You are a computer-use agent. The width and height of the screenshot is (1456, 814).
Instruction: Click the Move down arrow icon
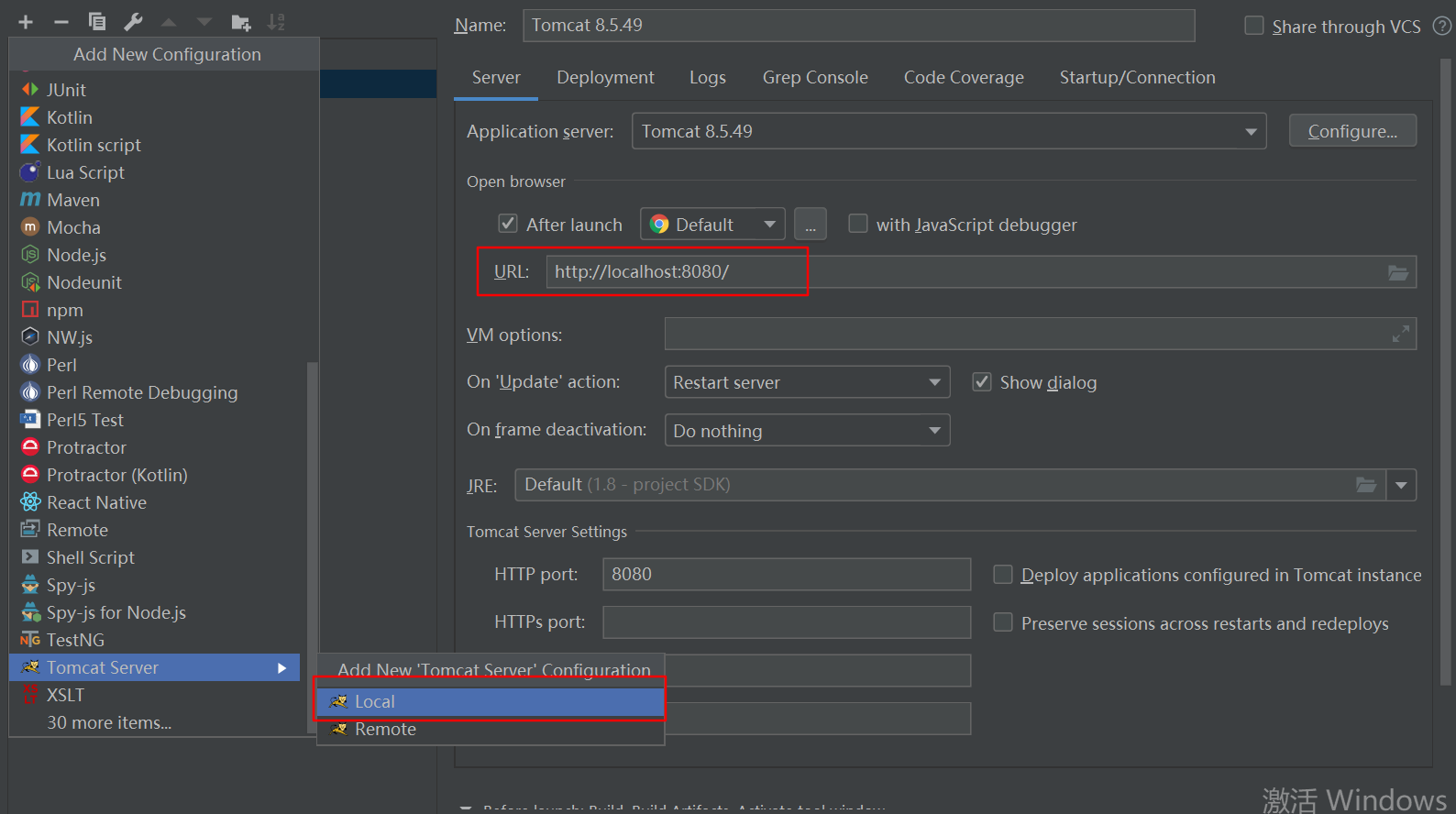point(204,22)
